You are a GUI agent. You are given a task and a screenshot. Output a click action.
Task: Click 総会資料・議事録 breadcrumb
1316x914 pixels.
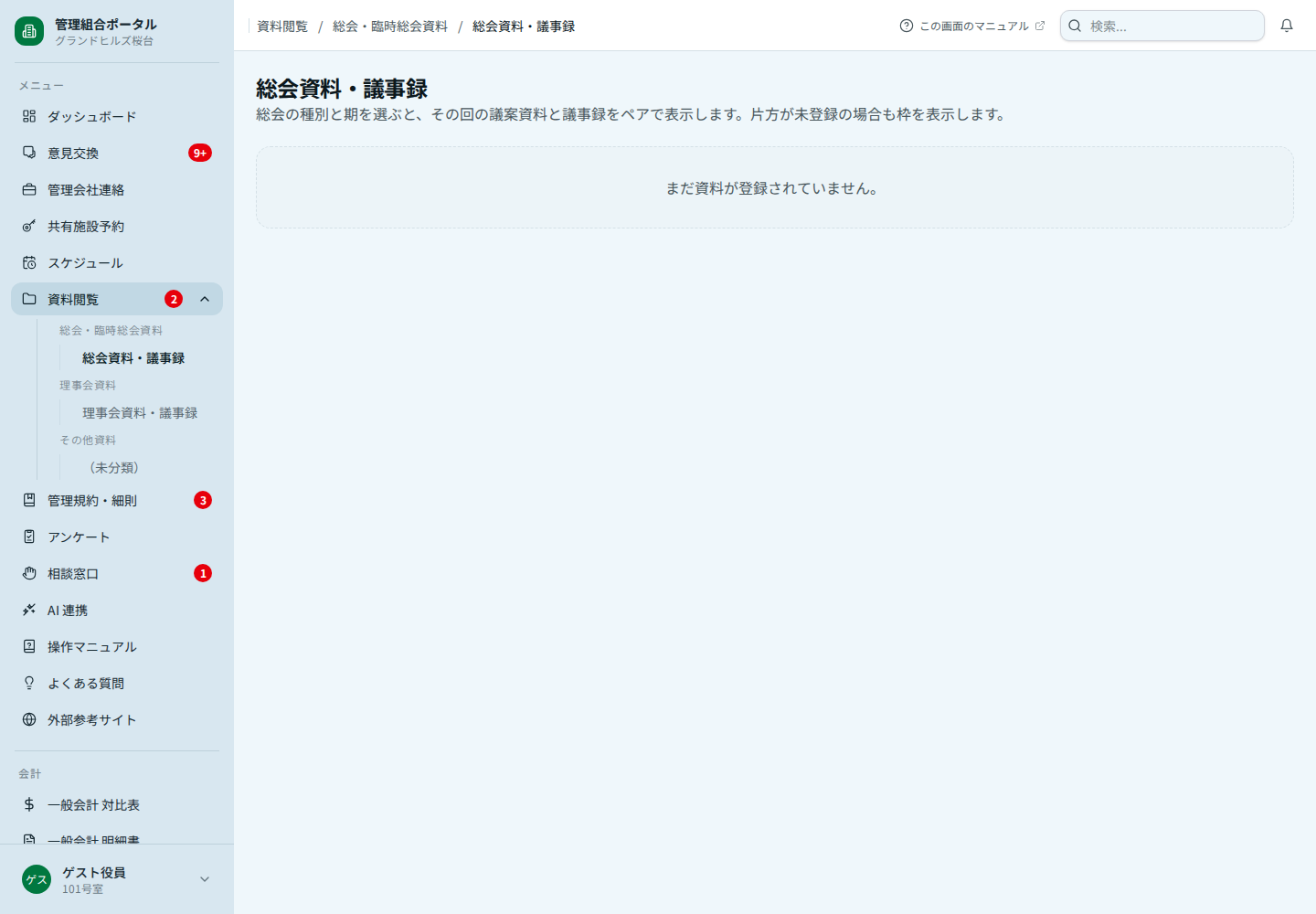coord(524,27)
